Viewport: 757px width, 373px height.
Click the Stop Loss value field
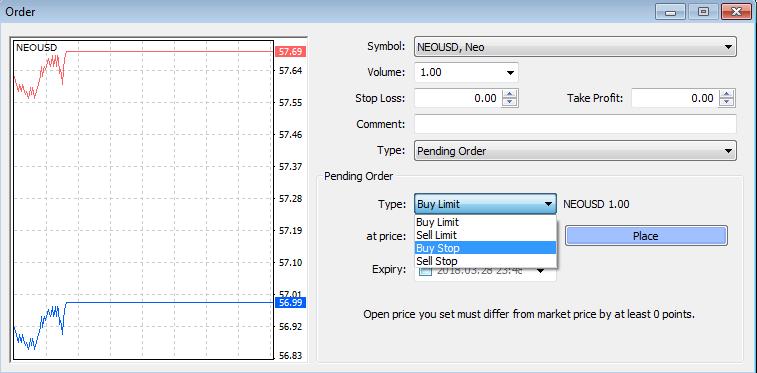click(x=458, y=98)
